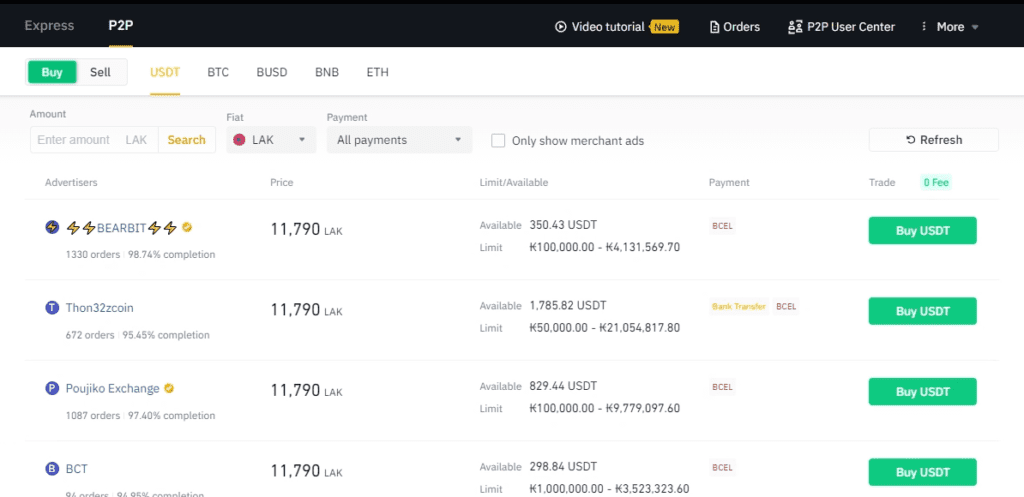Click the Video tutorial play icon
The width and height of the screenshot is (1024, 497).
click(560, 27)
